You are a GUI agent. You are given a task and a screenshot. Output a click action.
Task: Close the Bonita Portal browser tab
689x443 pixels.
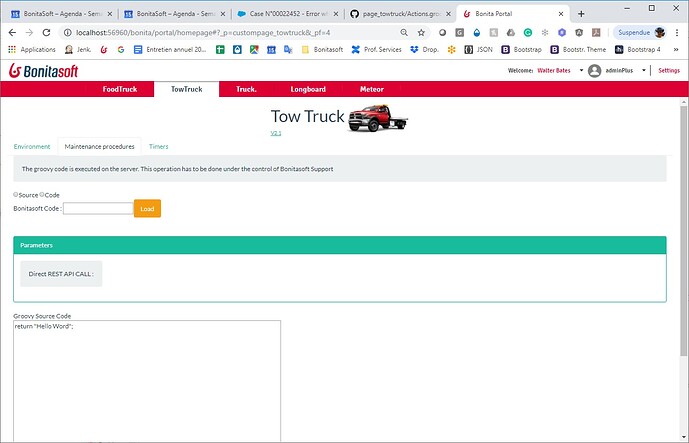click(561, 14)
